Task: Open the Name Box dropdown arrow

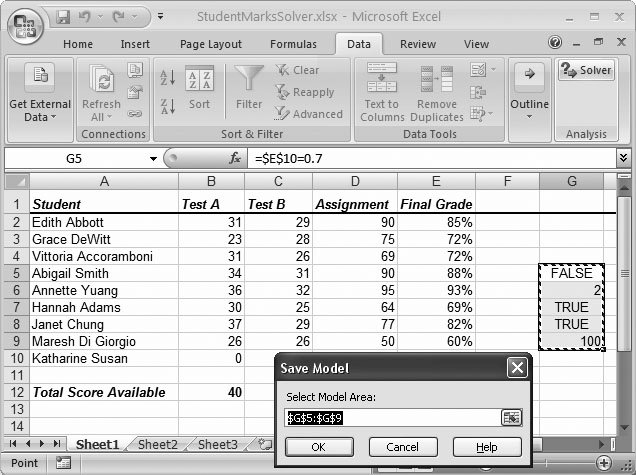Action: pos(153,159)
